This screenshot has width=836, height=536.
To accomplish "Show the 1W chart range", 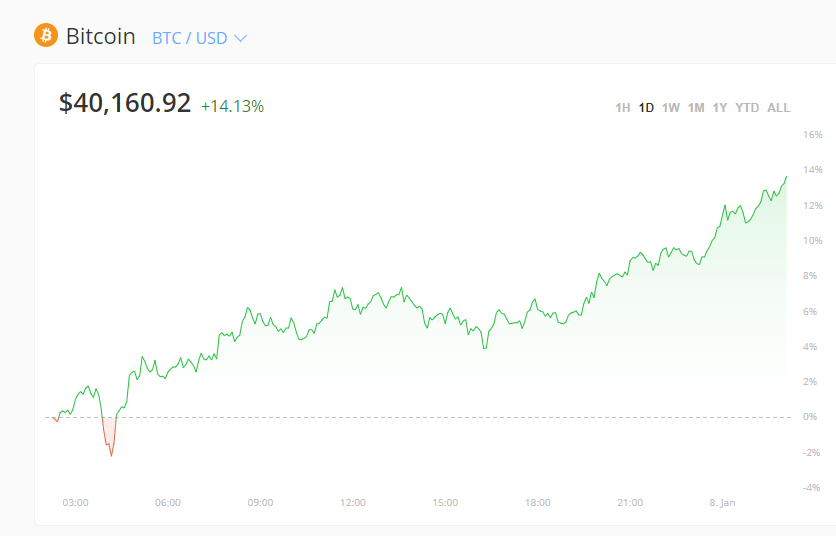I will (x=670, y=108).
